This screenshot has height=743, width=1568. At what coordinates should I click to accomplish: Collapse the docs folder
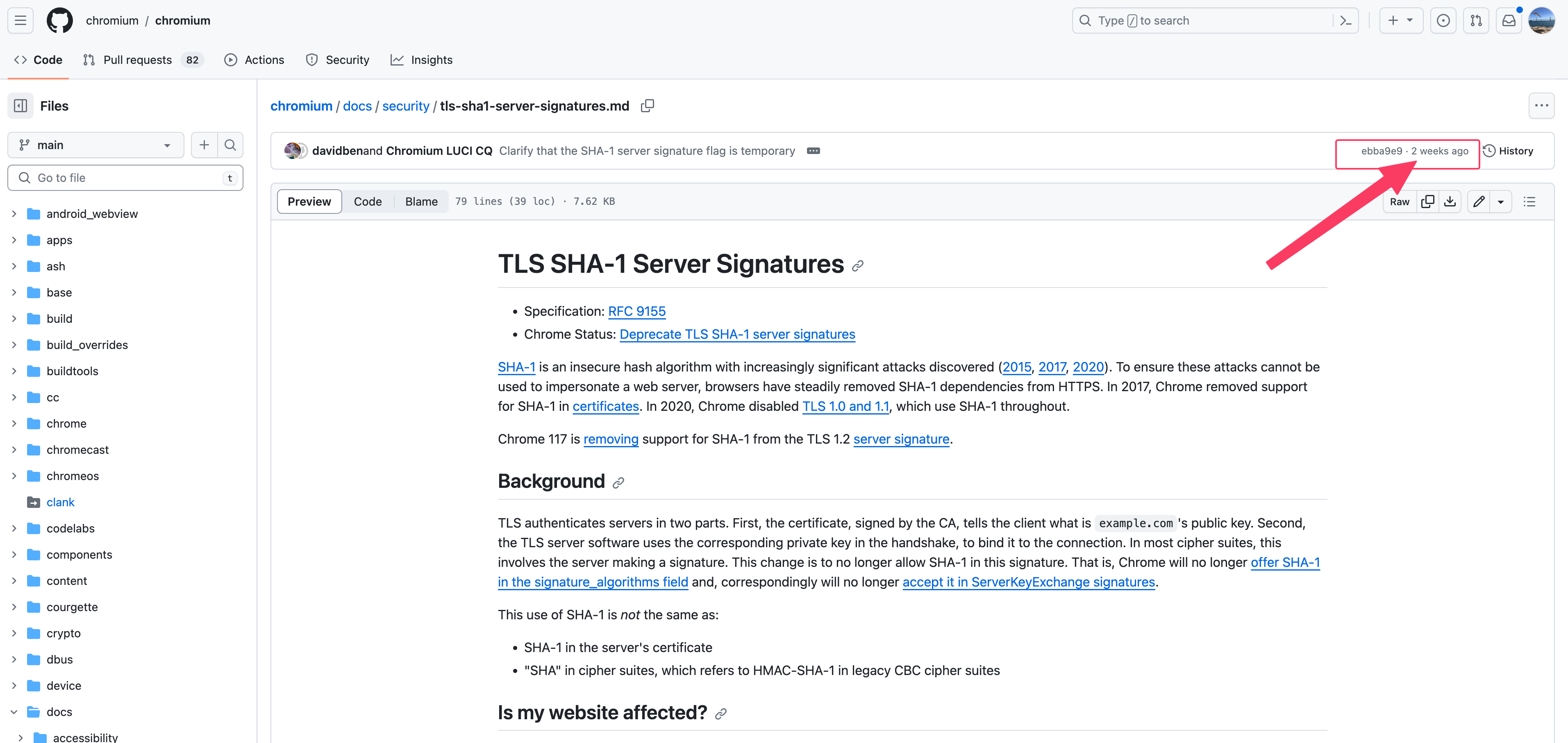click(x=59, y=711)
